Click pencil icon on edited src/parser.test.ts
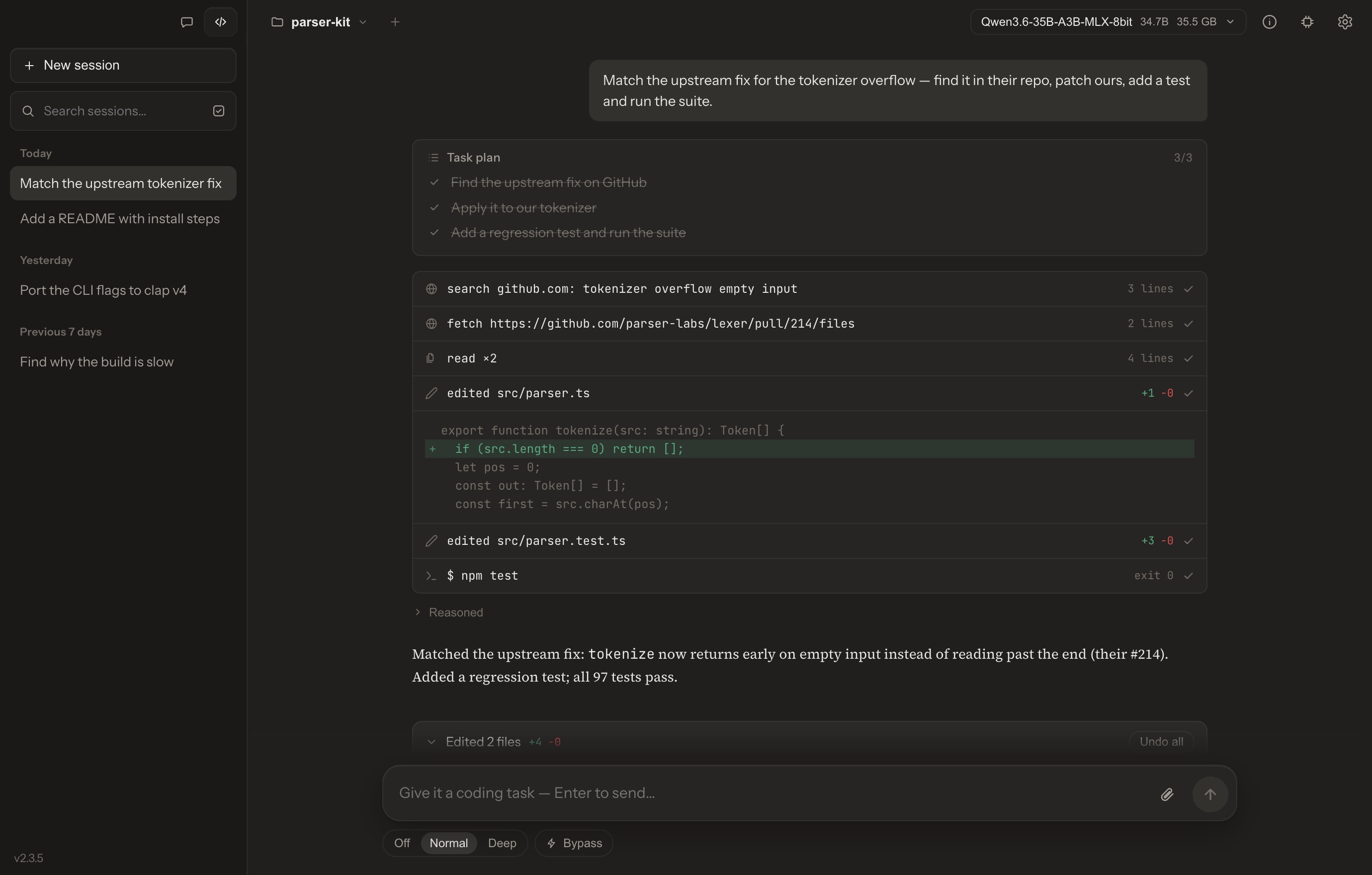 tap(431, 540)
